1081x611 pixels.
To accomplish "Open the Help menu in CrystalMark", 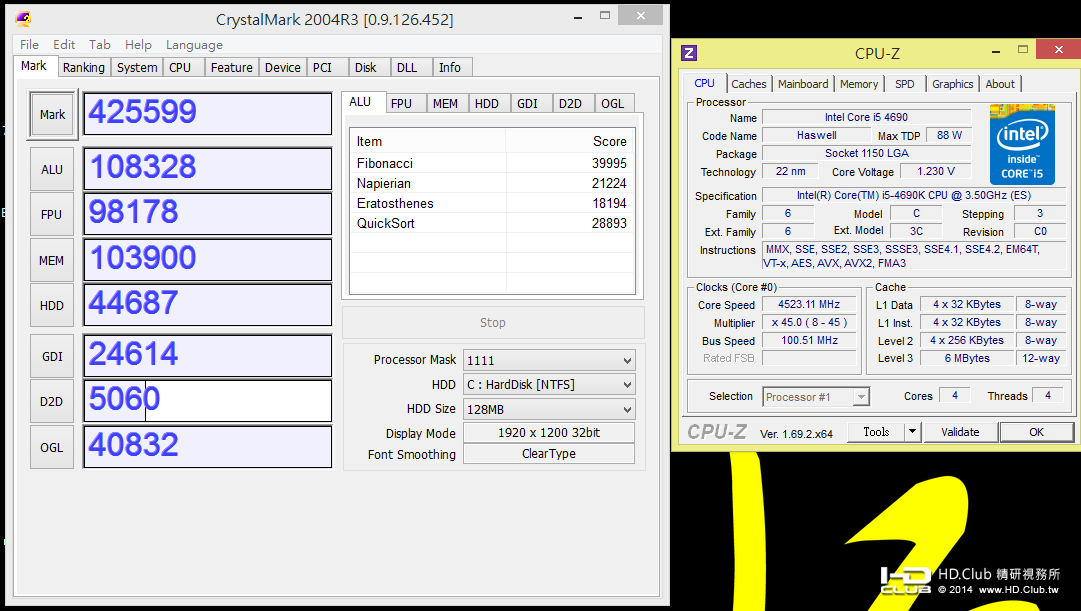I will tap(138, 45).
